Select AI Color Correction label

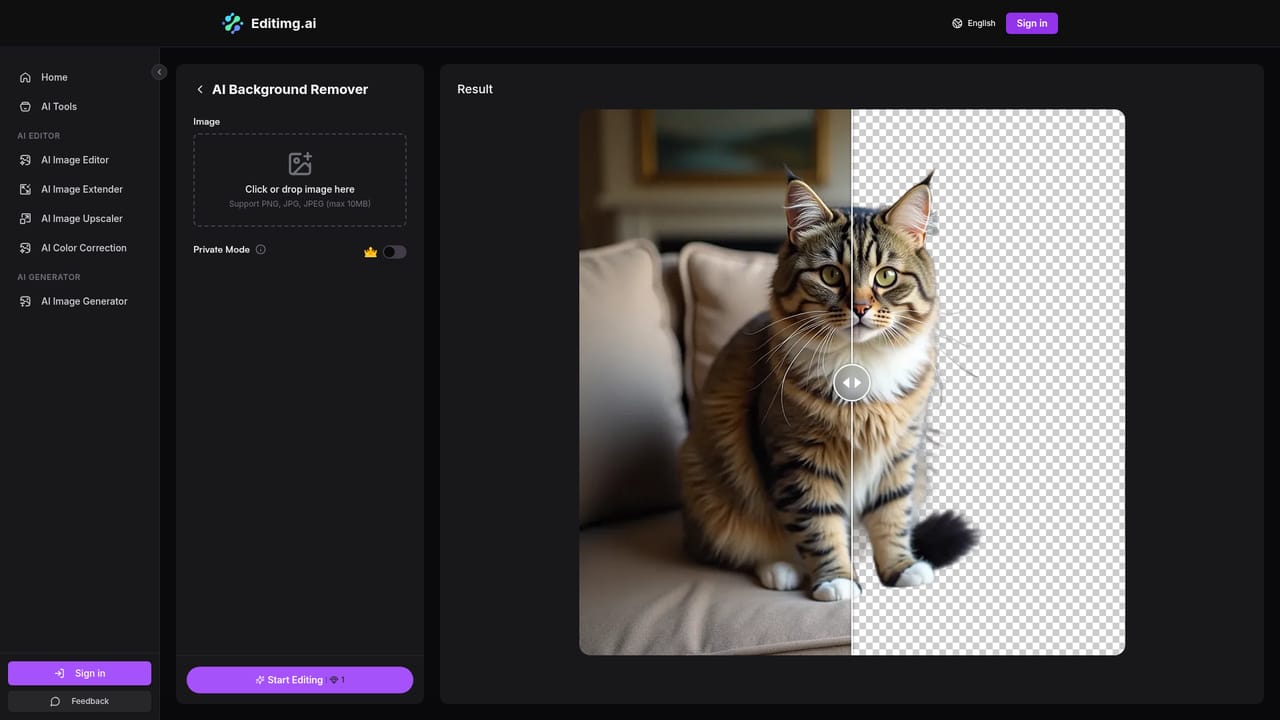point(84,248)
